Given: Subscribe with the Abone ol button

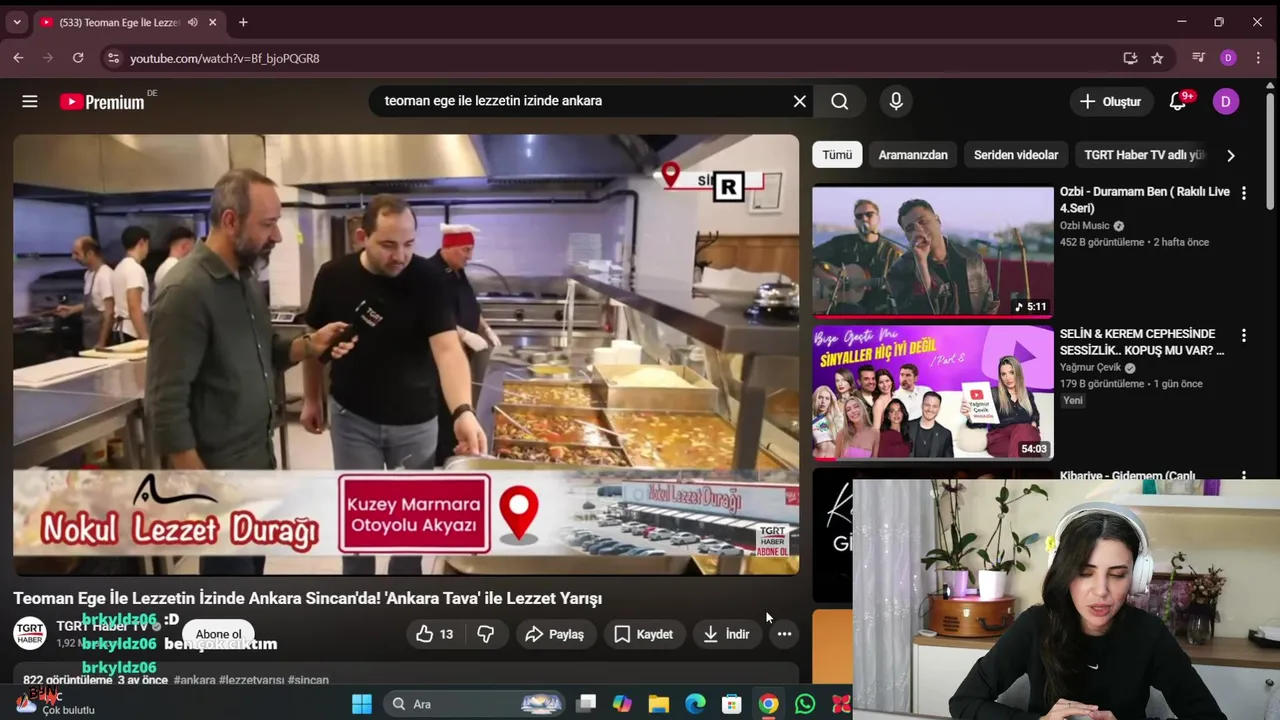Looking at the screenshot, I should [218, 634].
